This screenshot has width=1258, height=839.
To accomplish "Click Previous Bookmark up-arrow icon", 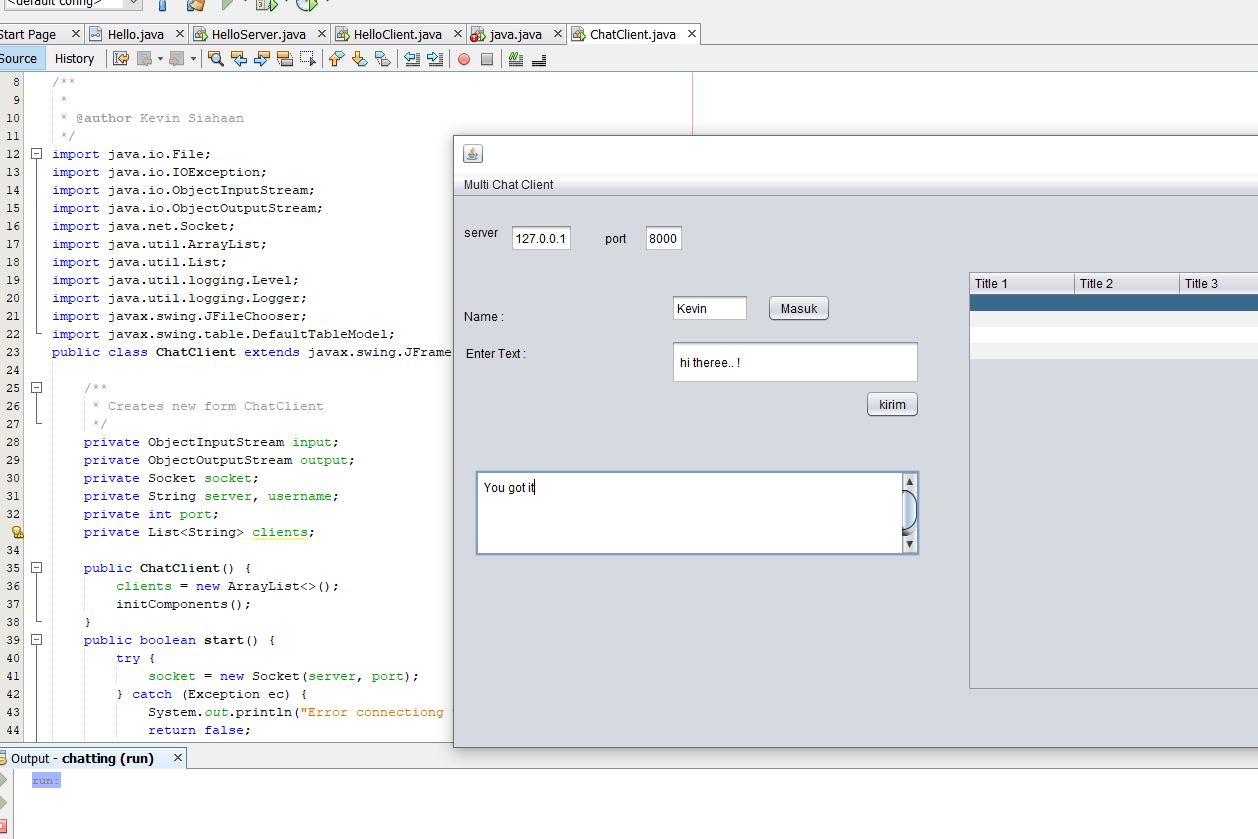I will [x=336, y=59].
